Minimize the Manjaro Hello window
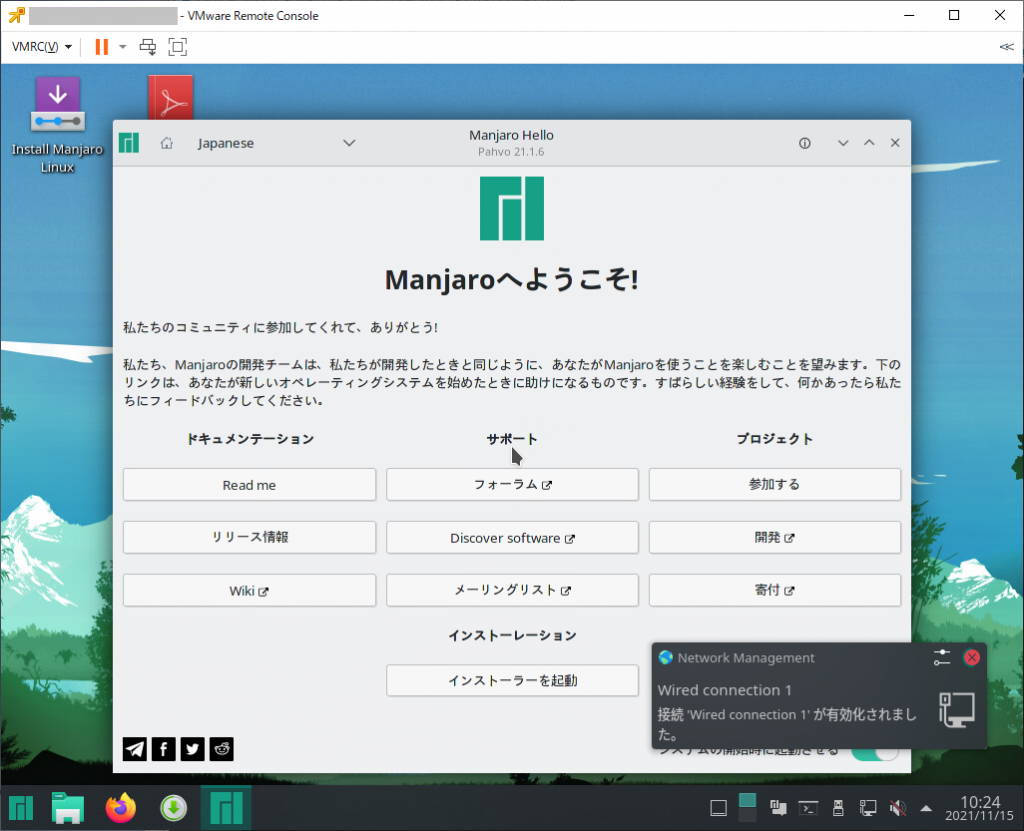 843,143
